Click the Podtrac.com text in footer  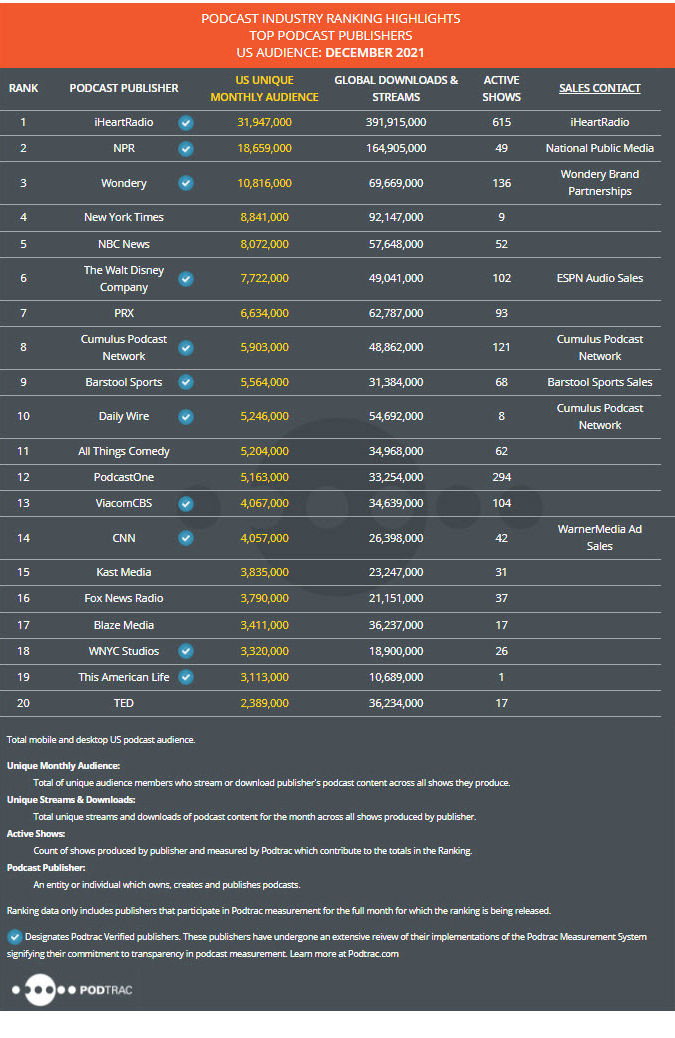click(x=373, y=954)
